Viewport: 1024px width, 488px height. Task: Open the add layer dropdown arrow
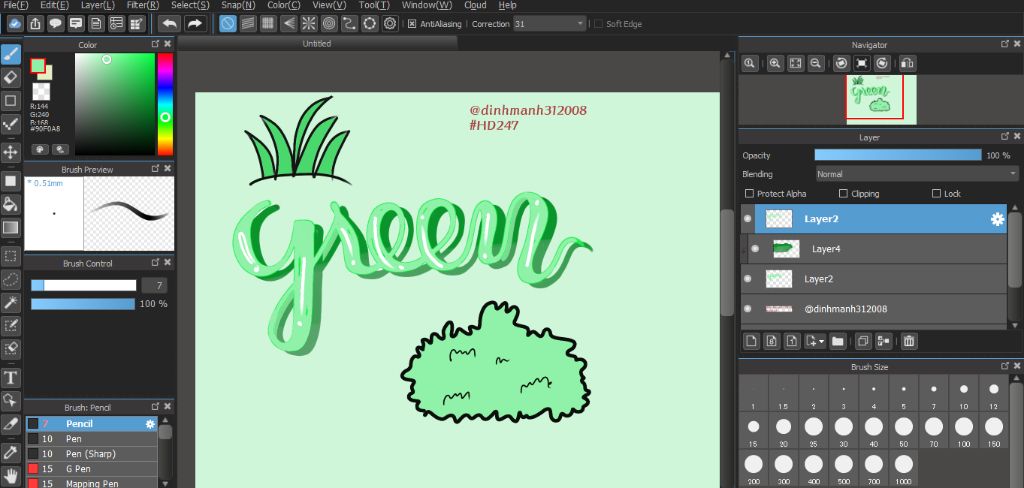(821, 341)
